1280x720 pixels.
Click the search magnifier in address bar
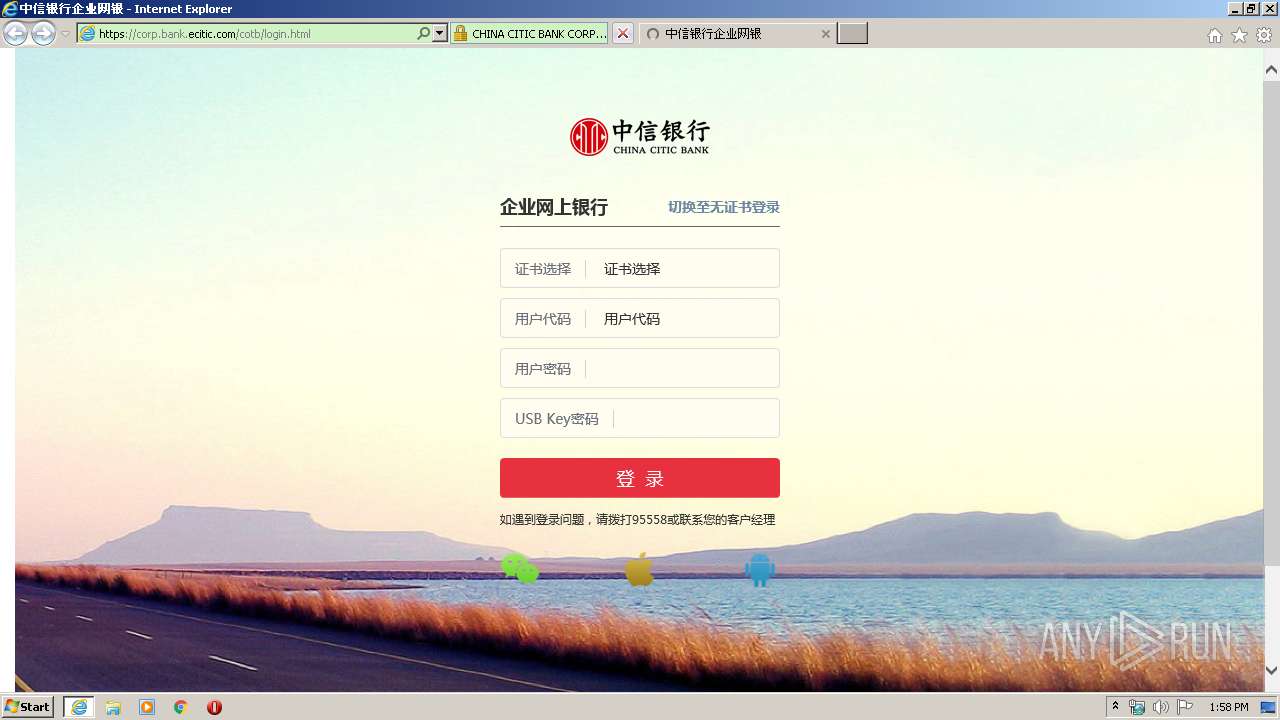tap(424, 33)
